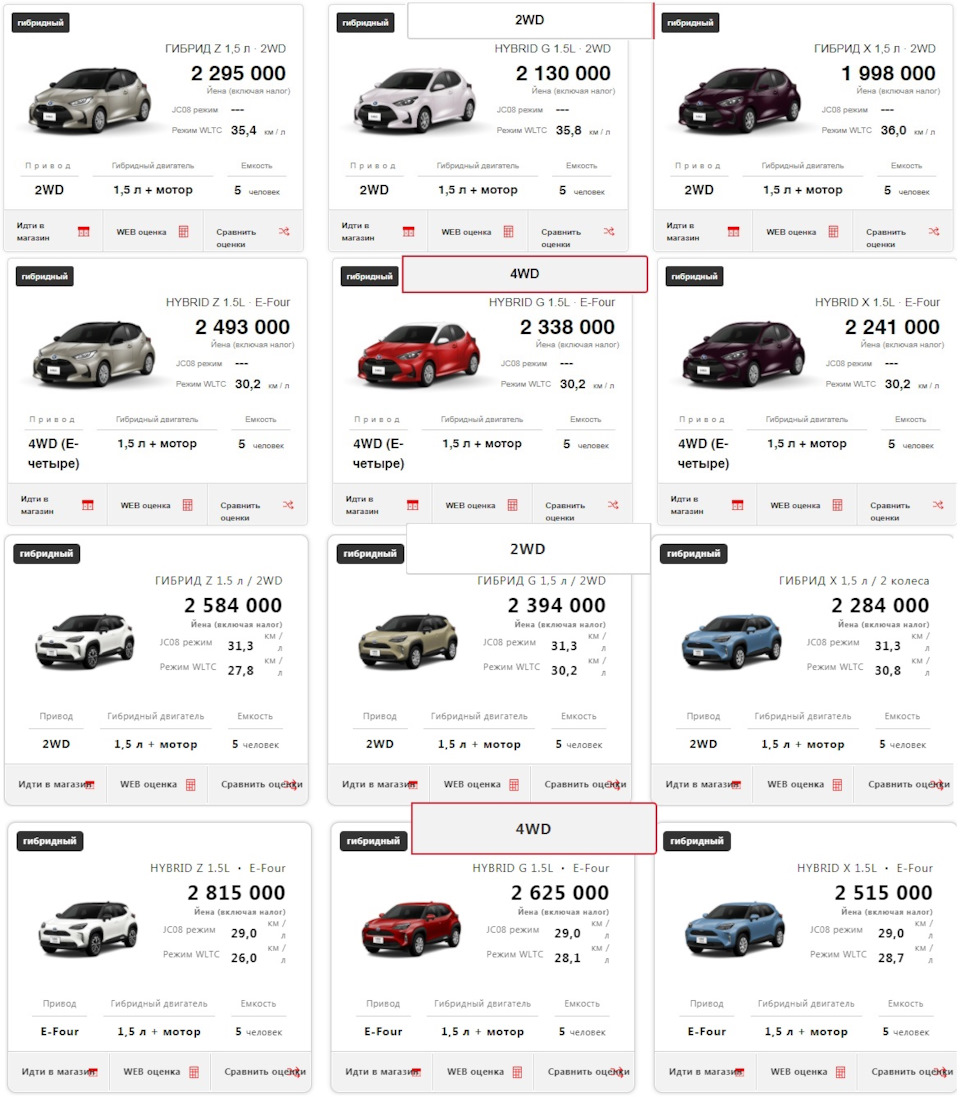The width and height of the screenshot is (960, 1097).
Task: Click the store icon on the 2 241 000 card
Action: pos(737,505)
